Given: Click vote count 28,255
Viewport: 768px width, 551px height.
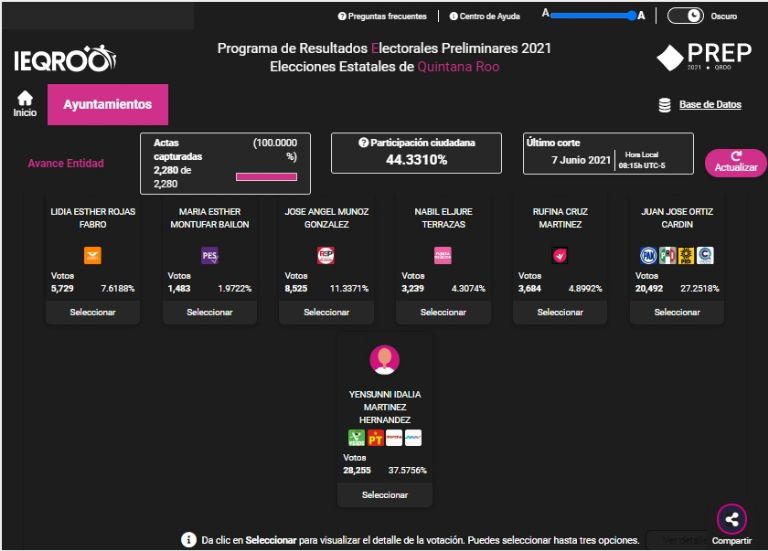Looking at the screenshot, I should 357,470.
